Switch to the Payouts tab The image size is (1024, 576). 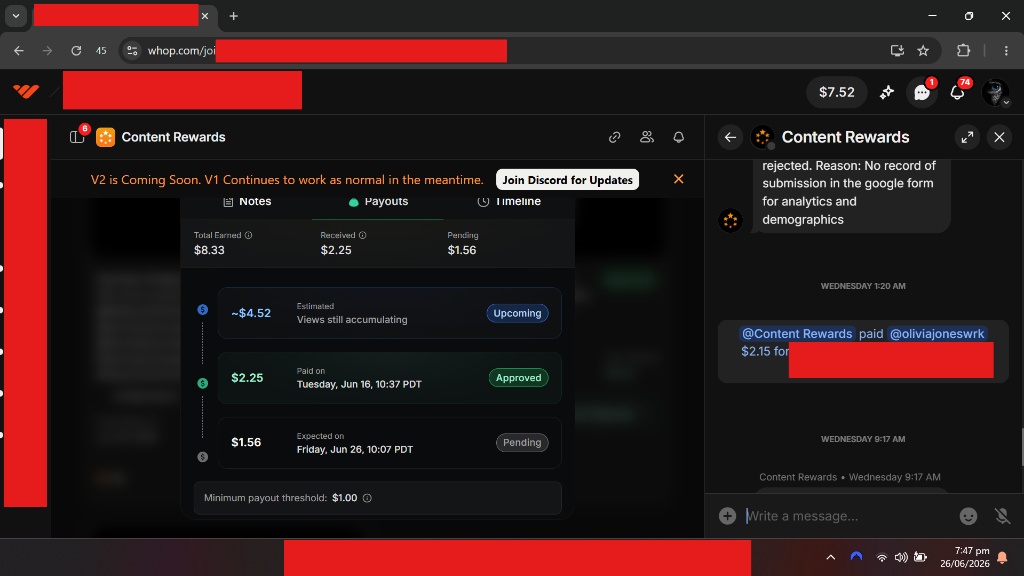pos(378,201)
